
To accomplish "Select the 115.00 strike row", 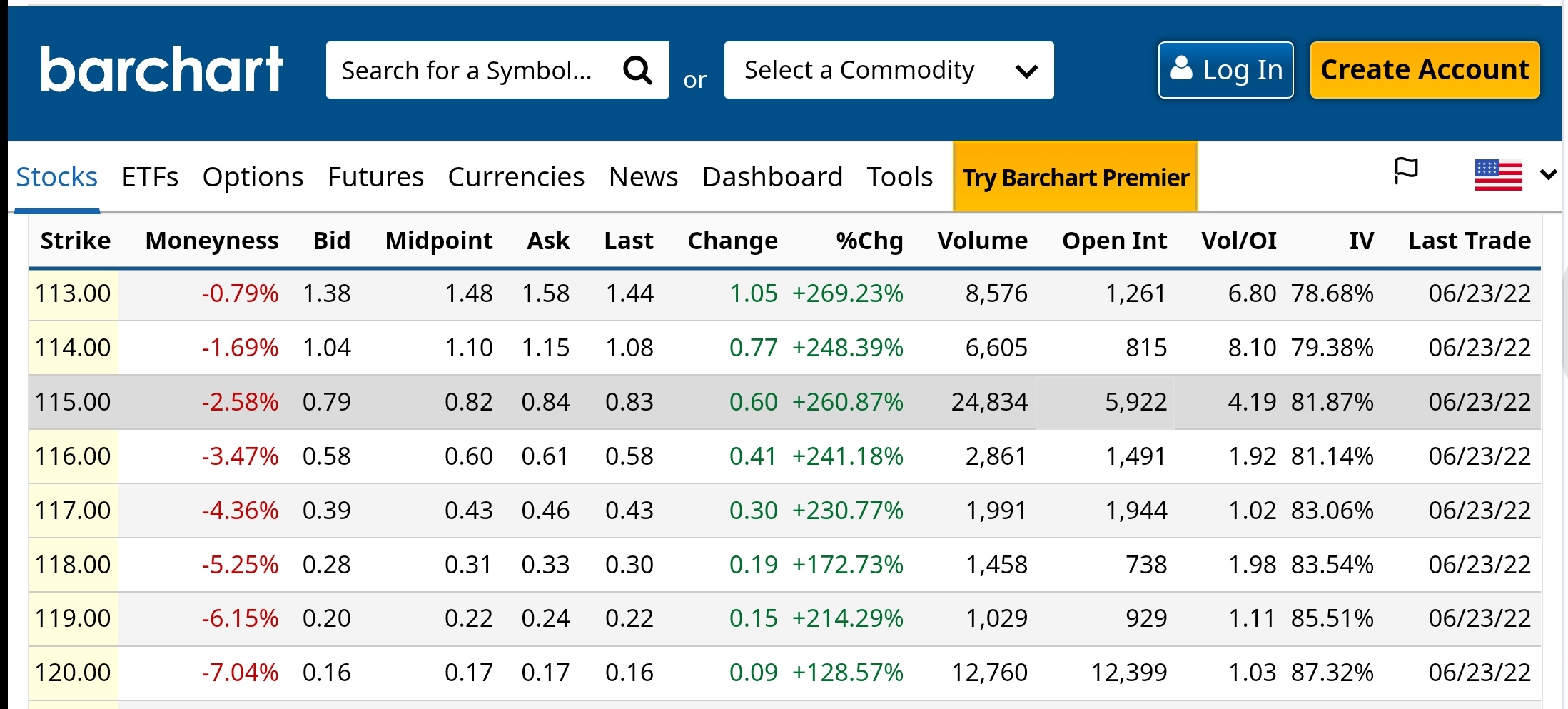I will tap(73, 402).
